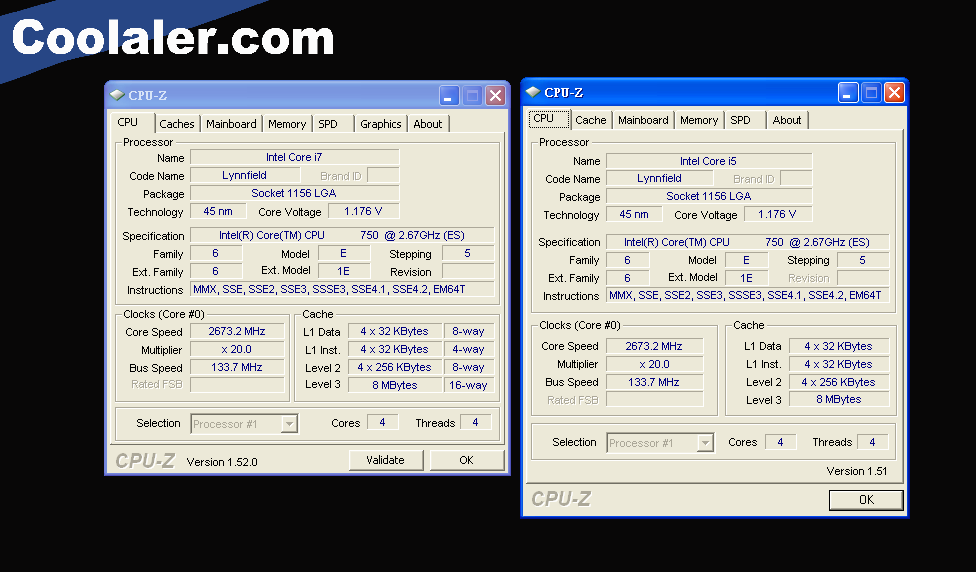Open Processor #1 dropdown in right window
This screenshot has width=976, height=572.
[660, 443]
